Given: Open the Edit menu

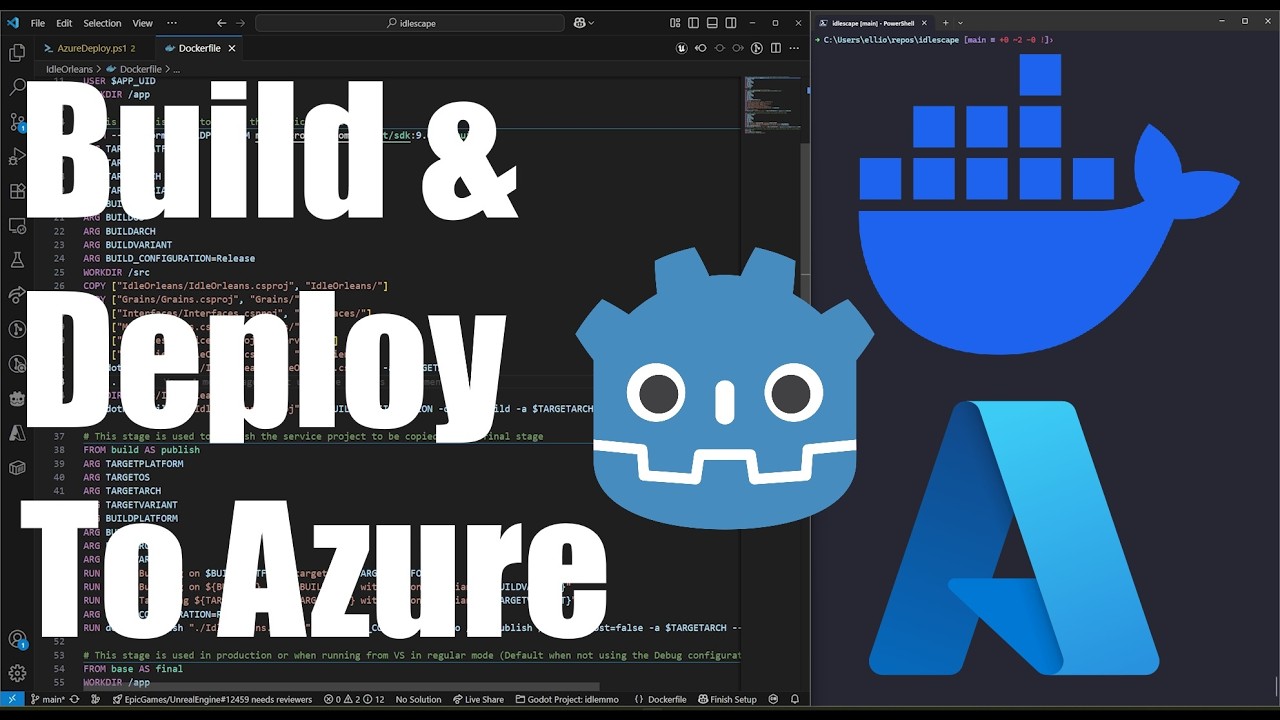Looking at the screenshot, I should click(x=64, y=22).
